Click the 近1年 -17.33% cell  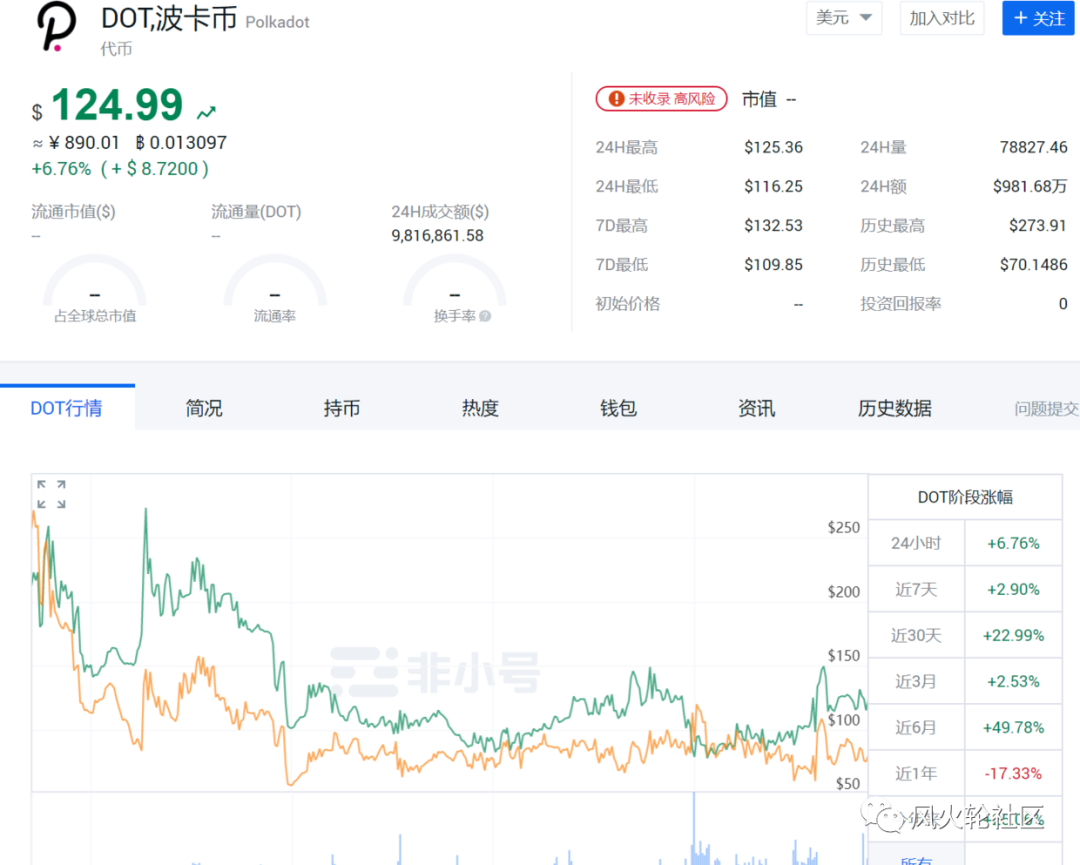(1013, 774)
